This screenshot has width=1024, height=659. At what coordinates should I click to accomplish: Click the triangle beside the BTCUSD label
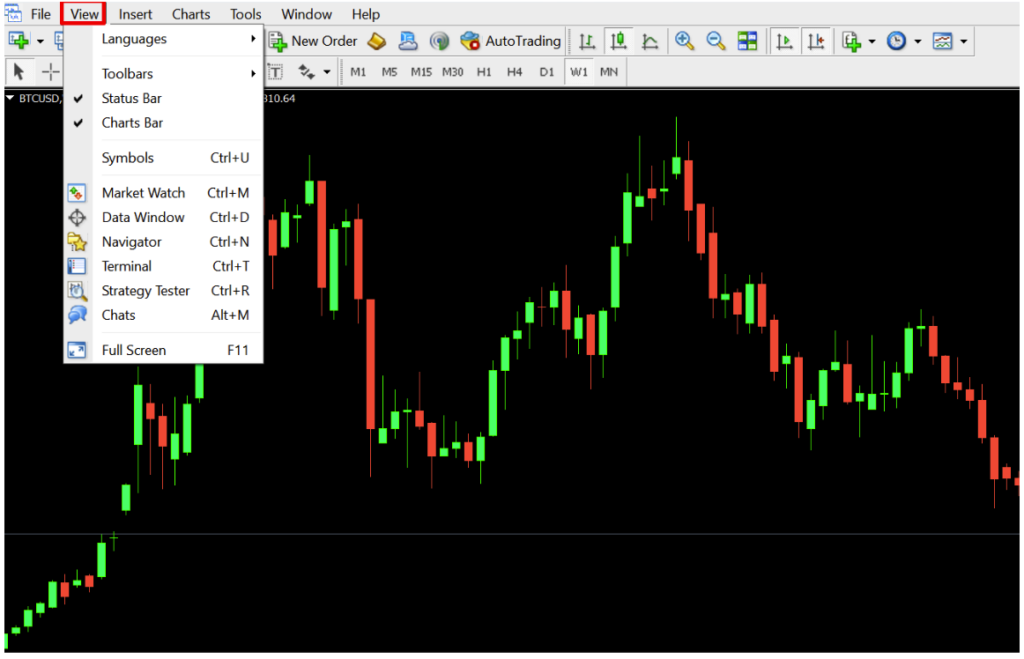10,98
